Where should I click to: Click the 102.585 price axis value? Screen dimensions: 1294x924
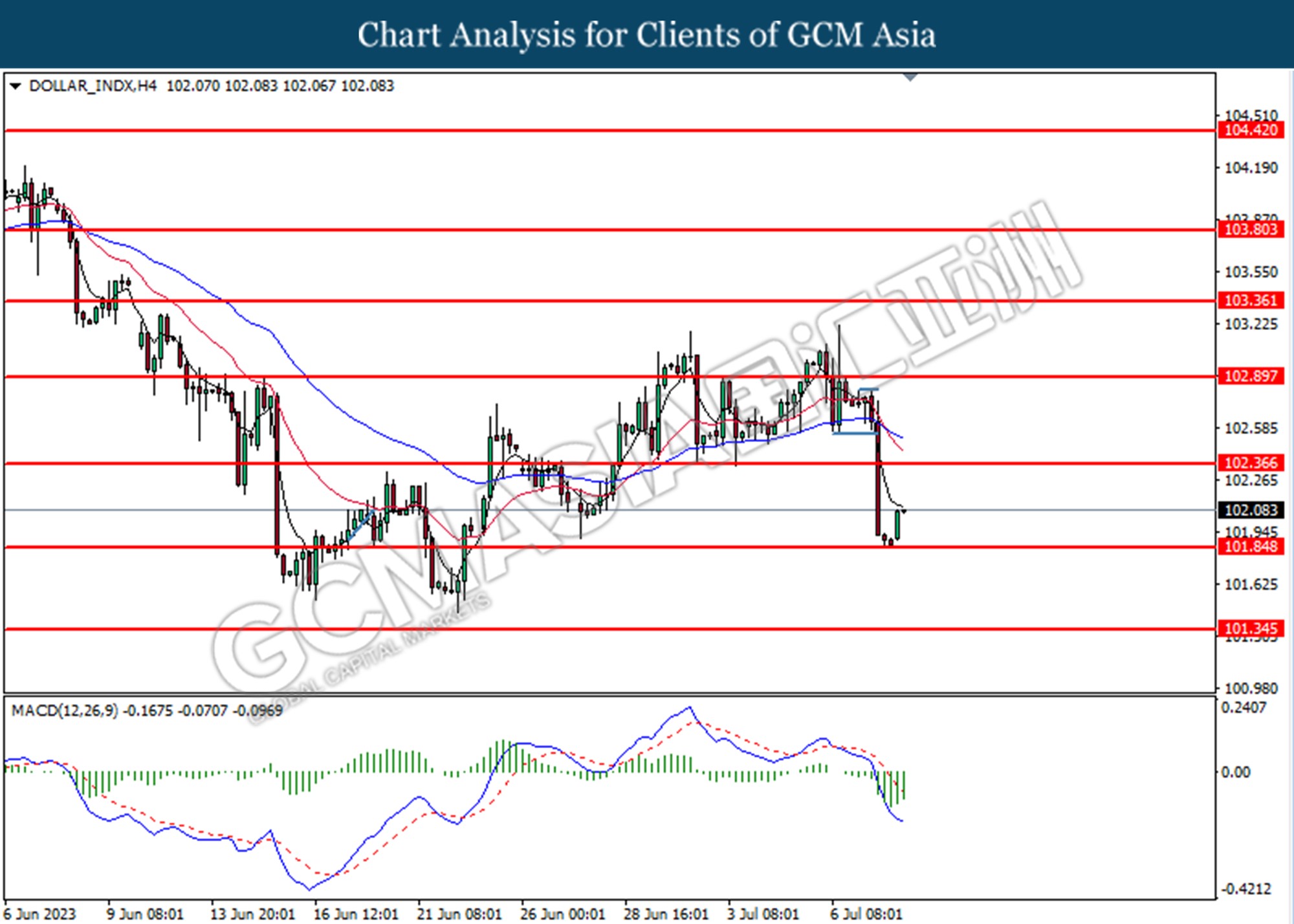click(1251, 428)
